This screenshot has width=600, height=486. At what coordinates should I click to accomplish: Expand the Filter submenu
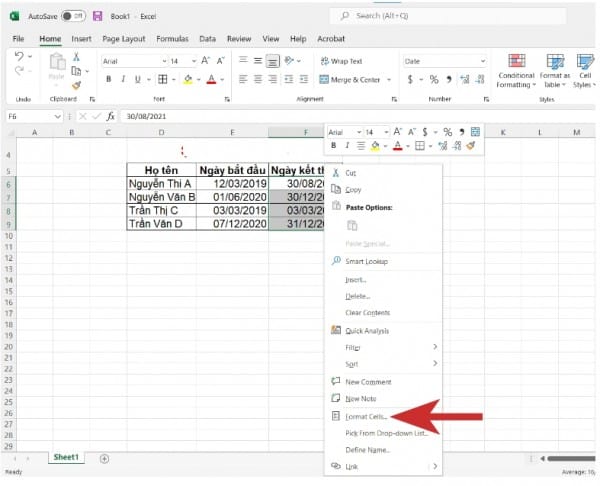click(383, 347)
